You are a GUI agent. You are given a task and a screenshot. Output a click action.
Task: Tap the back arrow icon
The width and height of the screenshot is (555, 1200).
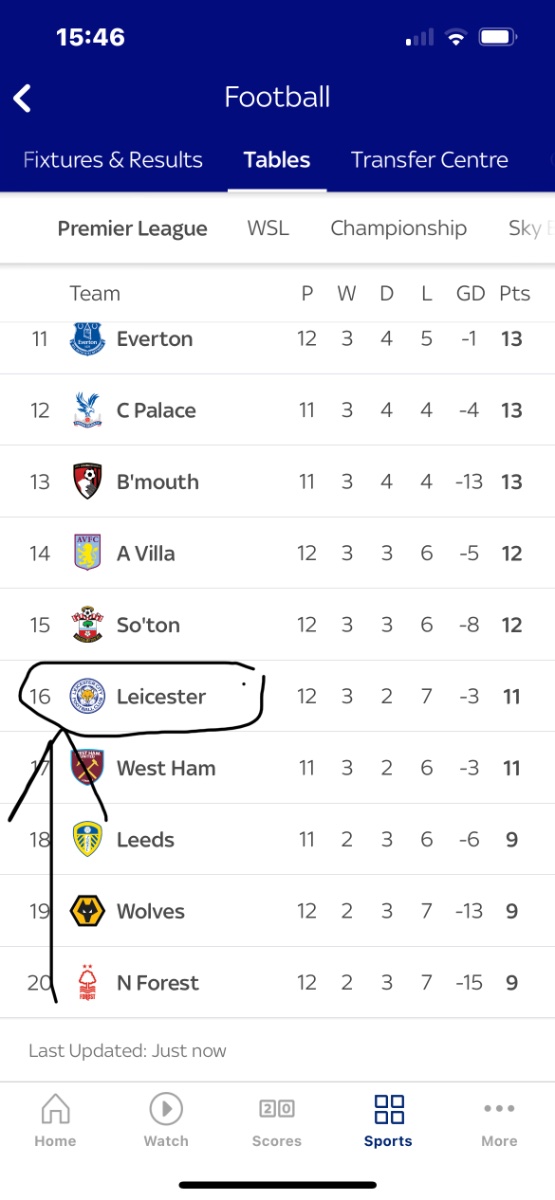(22, 98)
